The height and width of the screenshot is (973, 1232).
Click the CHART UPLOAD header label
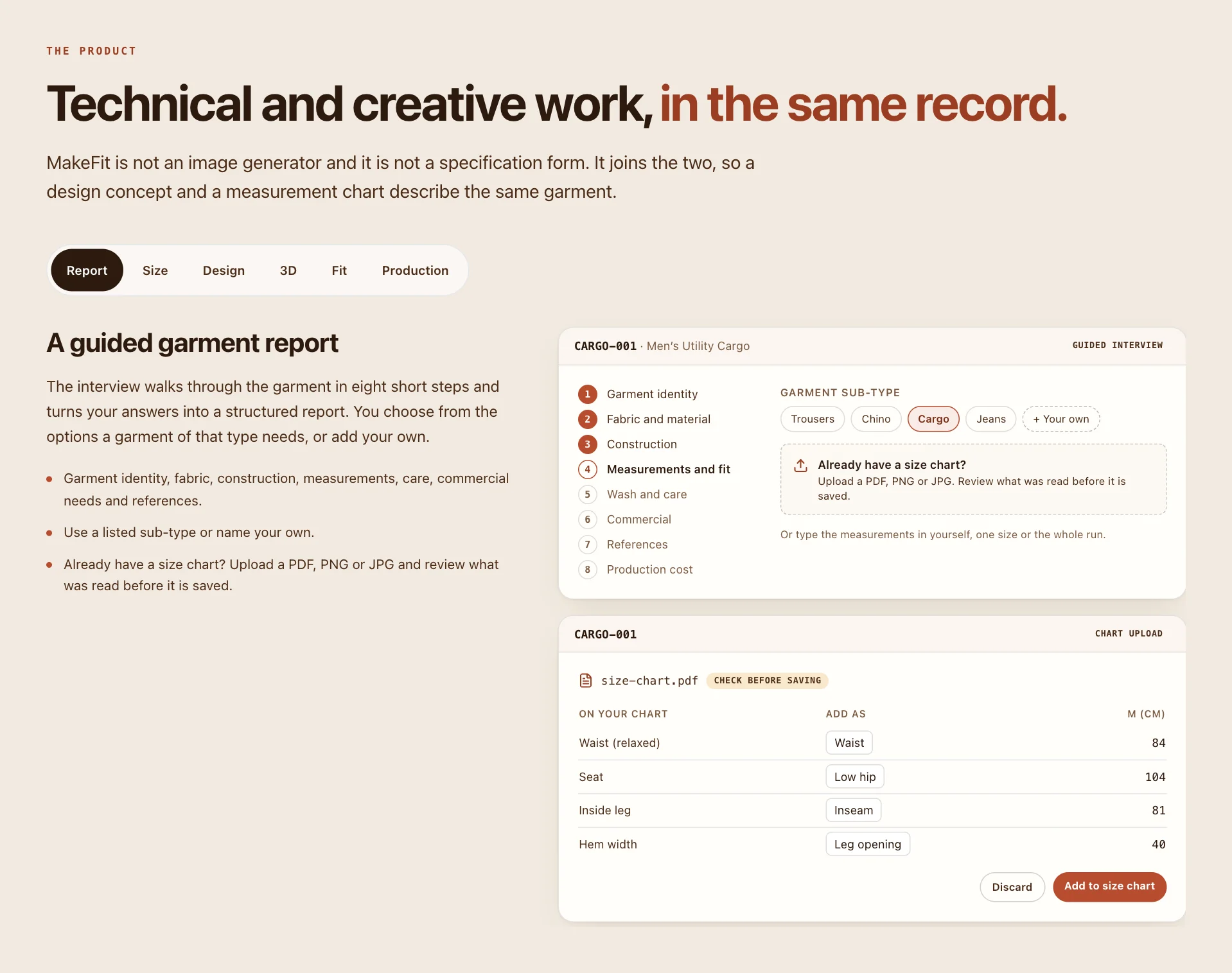click(x=1129, y=633)
